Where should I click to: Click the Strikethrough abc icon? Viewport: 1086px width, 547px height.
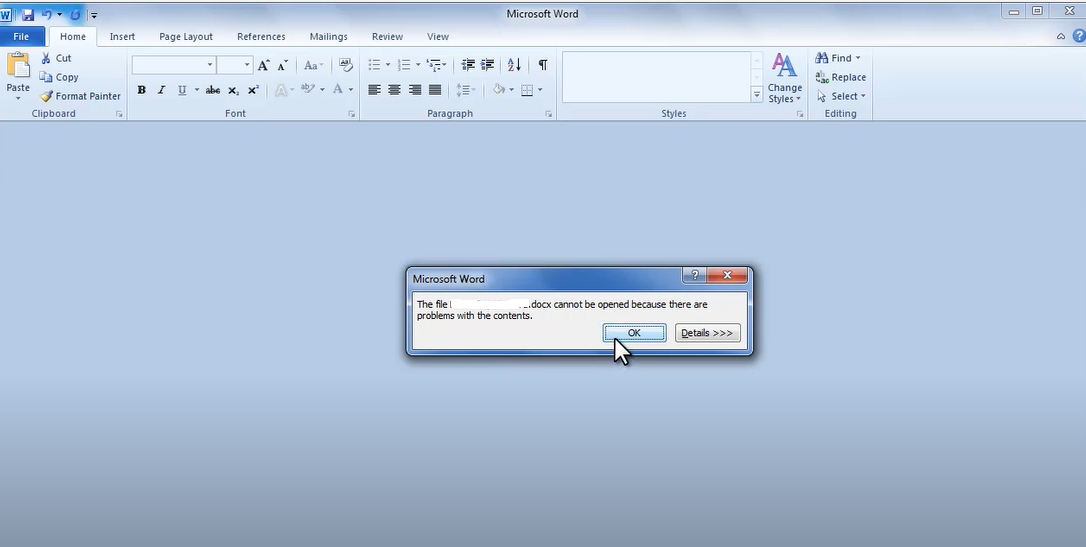click(213, 90)
